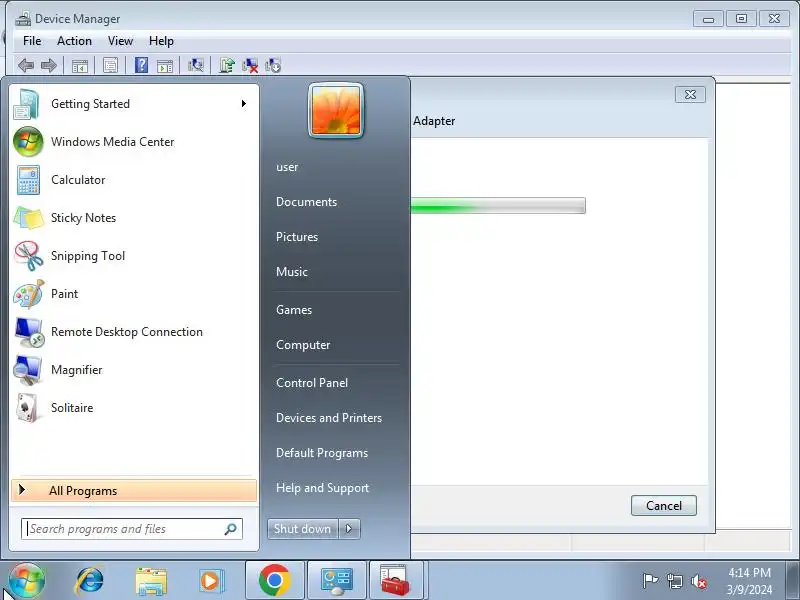Click the Update Driver Software toolbar icon
800x600 pixels.
pos(227,65)
